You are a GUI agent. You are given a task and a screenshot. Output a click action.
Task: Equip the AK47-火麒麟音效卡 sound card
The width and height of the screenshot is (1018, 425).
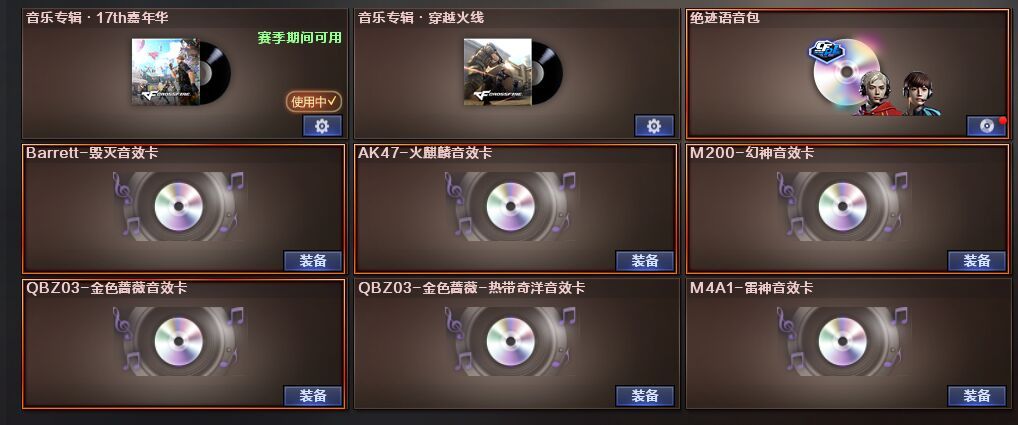tap(645, 261)
